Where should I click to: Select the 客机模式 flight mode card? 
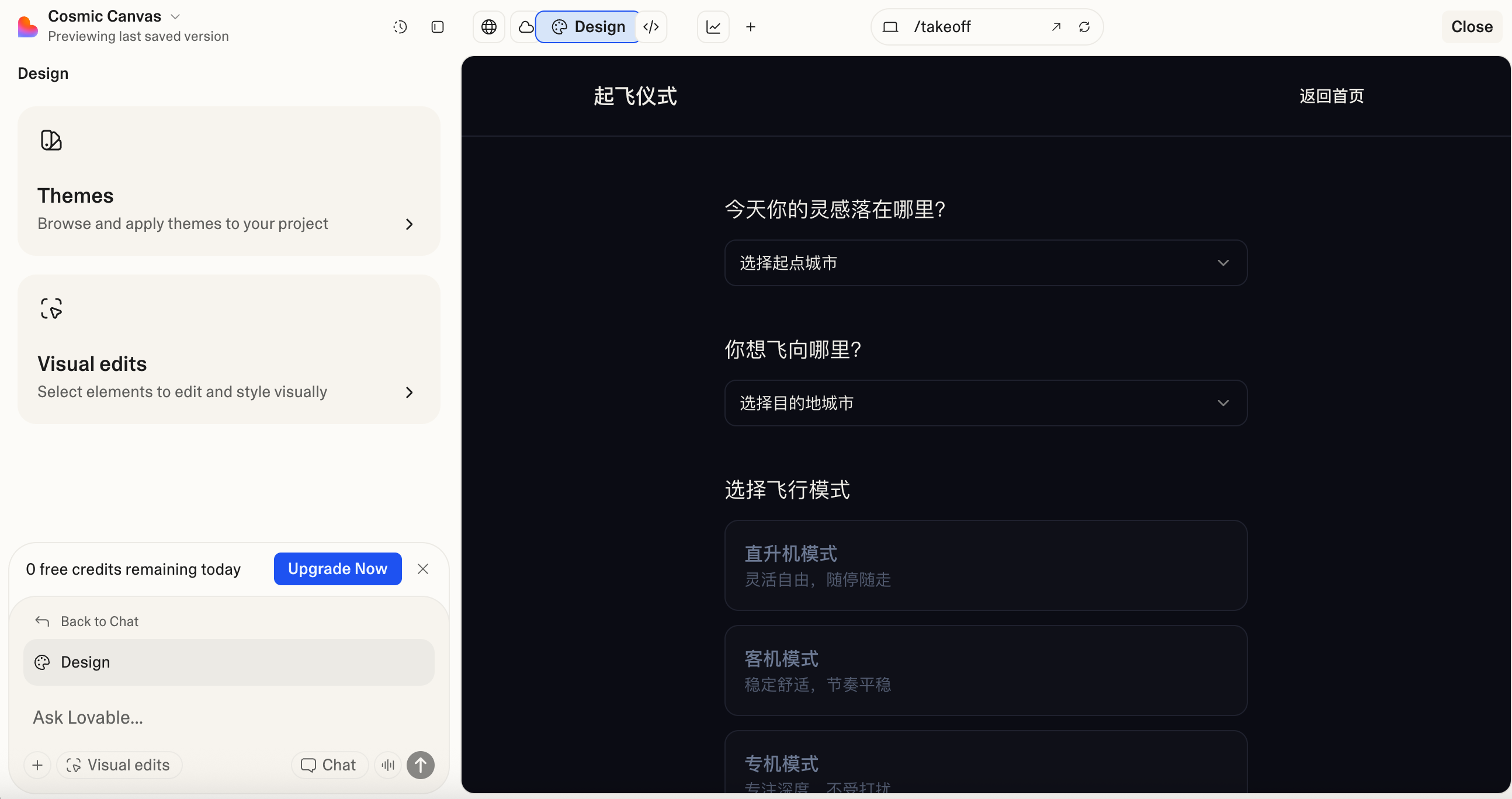click(x=985, y=670)
